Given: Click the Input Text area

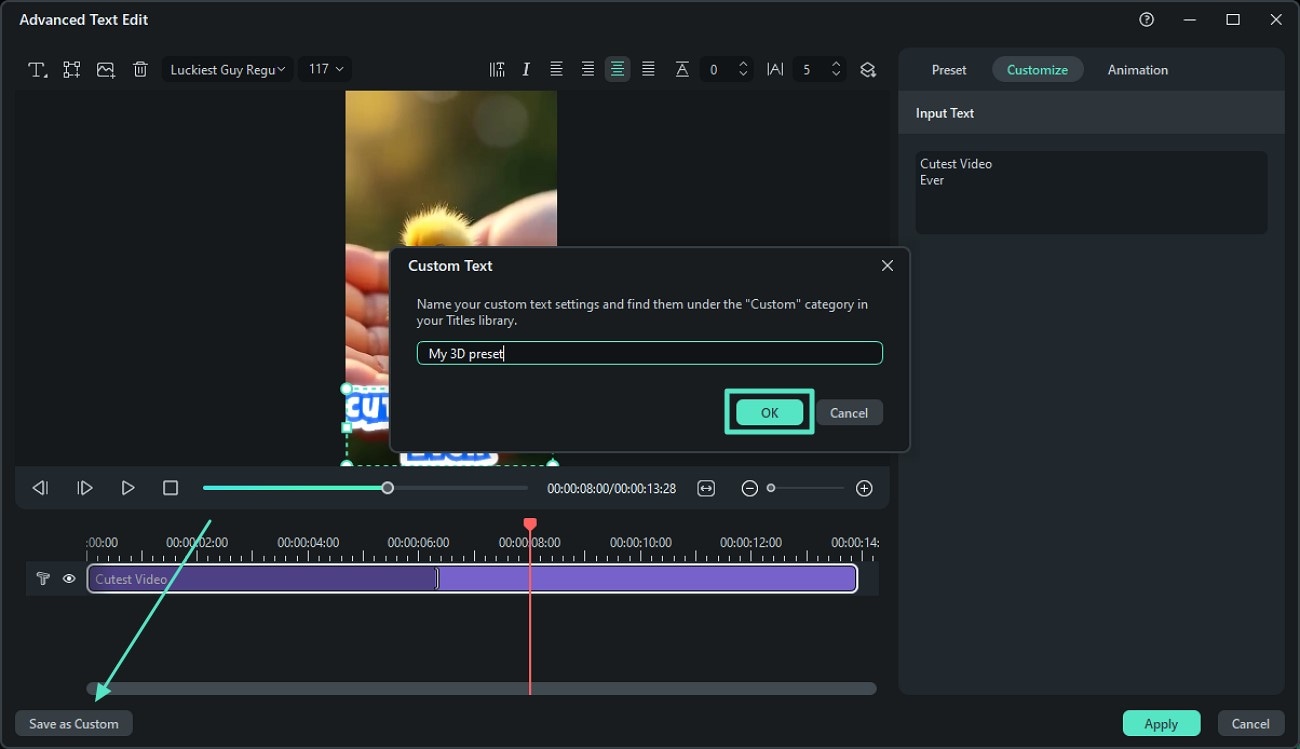Looking at the screenshot, I should coord(1091,193).
